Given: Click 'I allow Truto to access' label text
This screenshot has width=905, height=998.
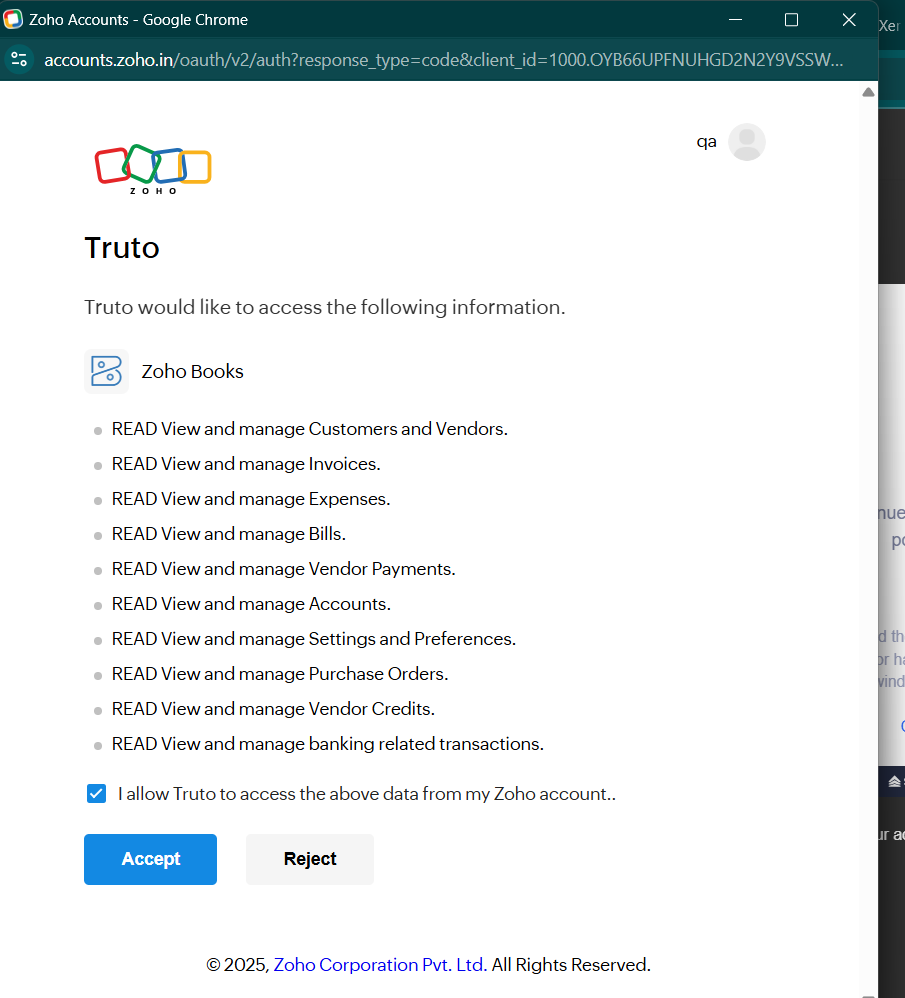Looking at the screenshot, I should pos(367,794).
